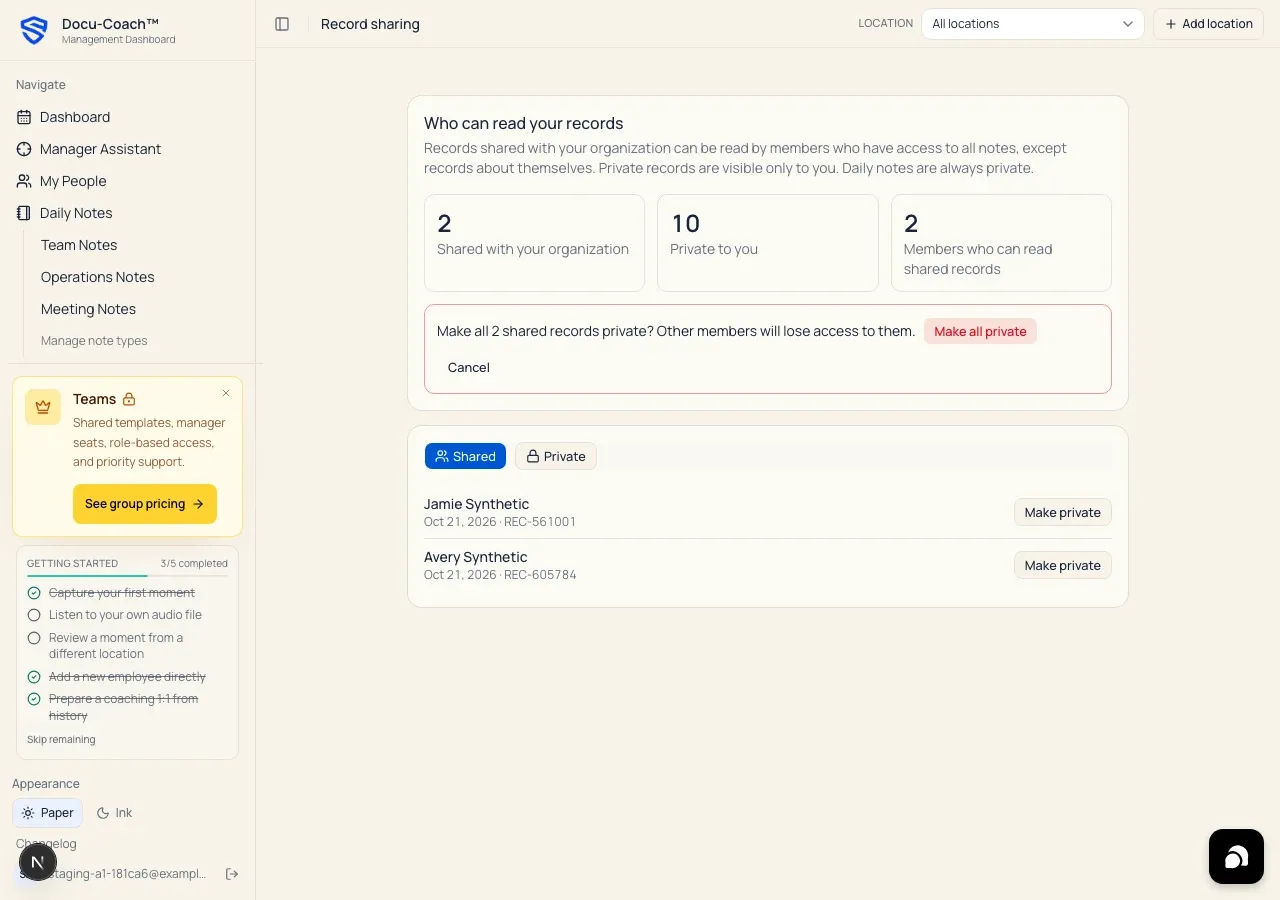The height and width of the screenshot is (900, 1280).
Task: Toggle the Prepare a coaching 1:1 checkmark
Action: (34, 699)
